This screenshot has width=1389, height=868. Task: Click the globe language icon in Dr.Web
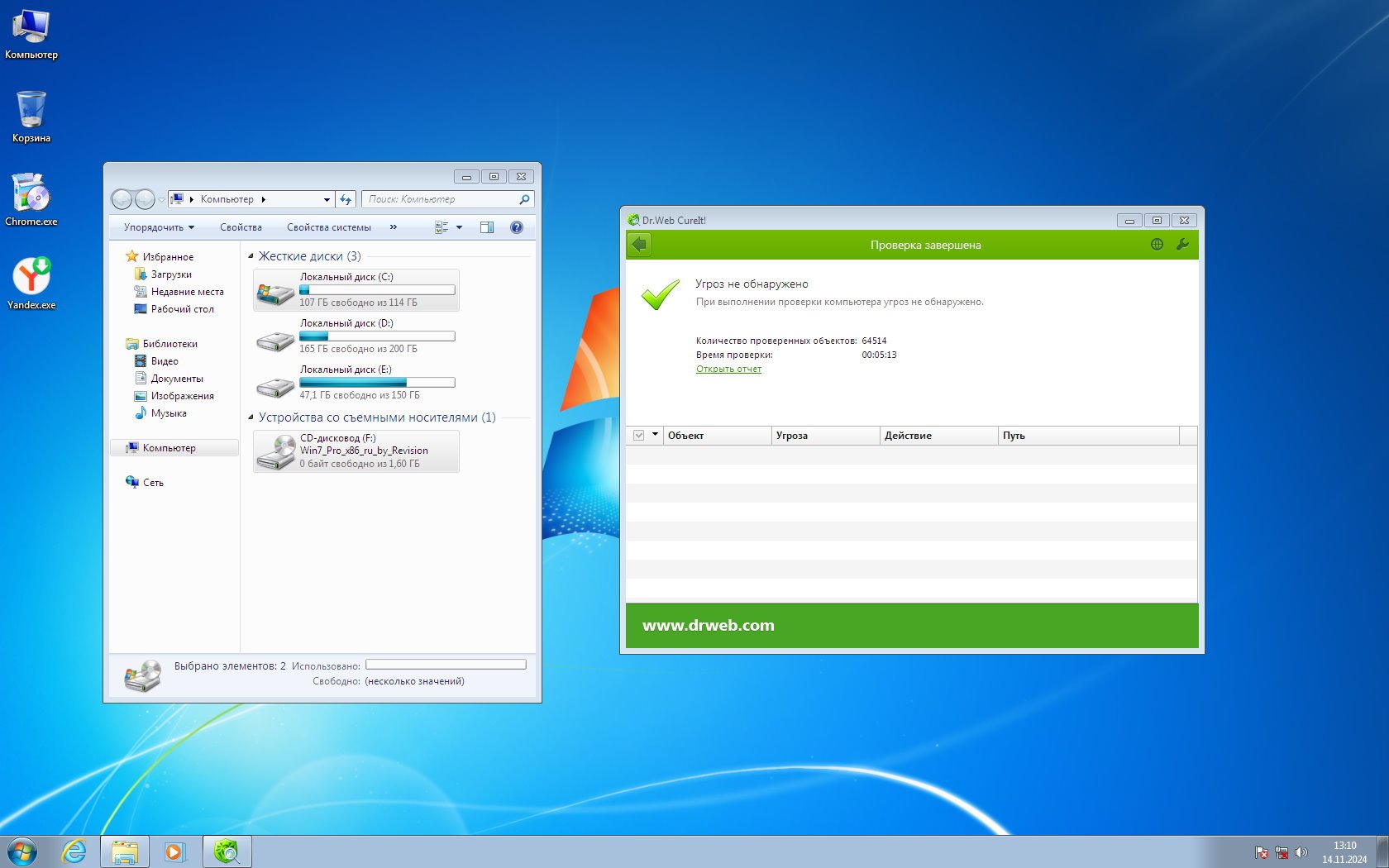tap(1157, 245)
